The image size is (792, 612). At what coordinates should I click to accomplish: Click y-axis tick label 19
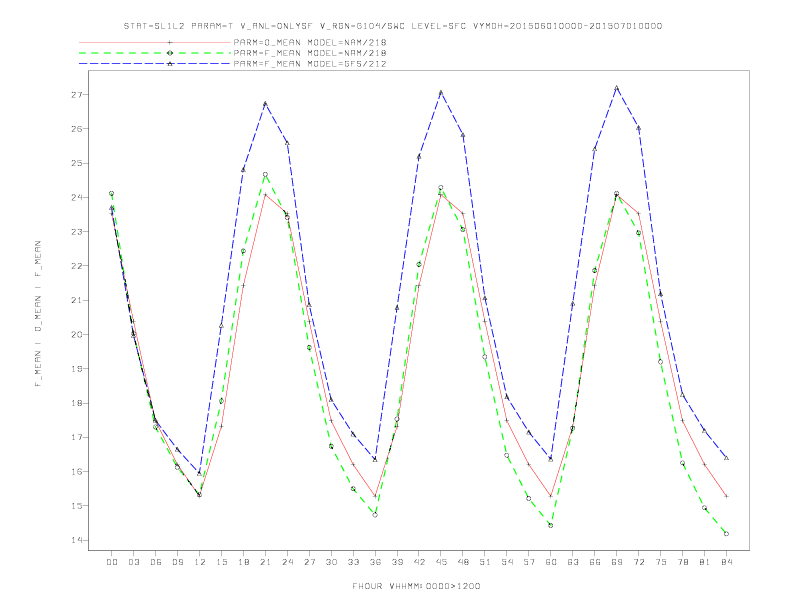77,369
